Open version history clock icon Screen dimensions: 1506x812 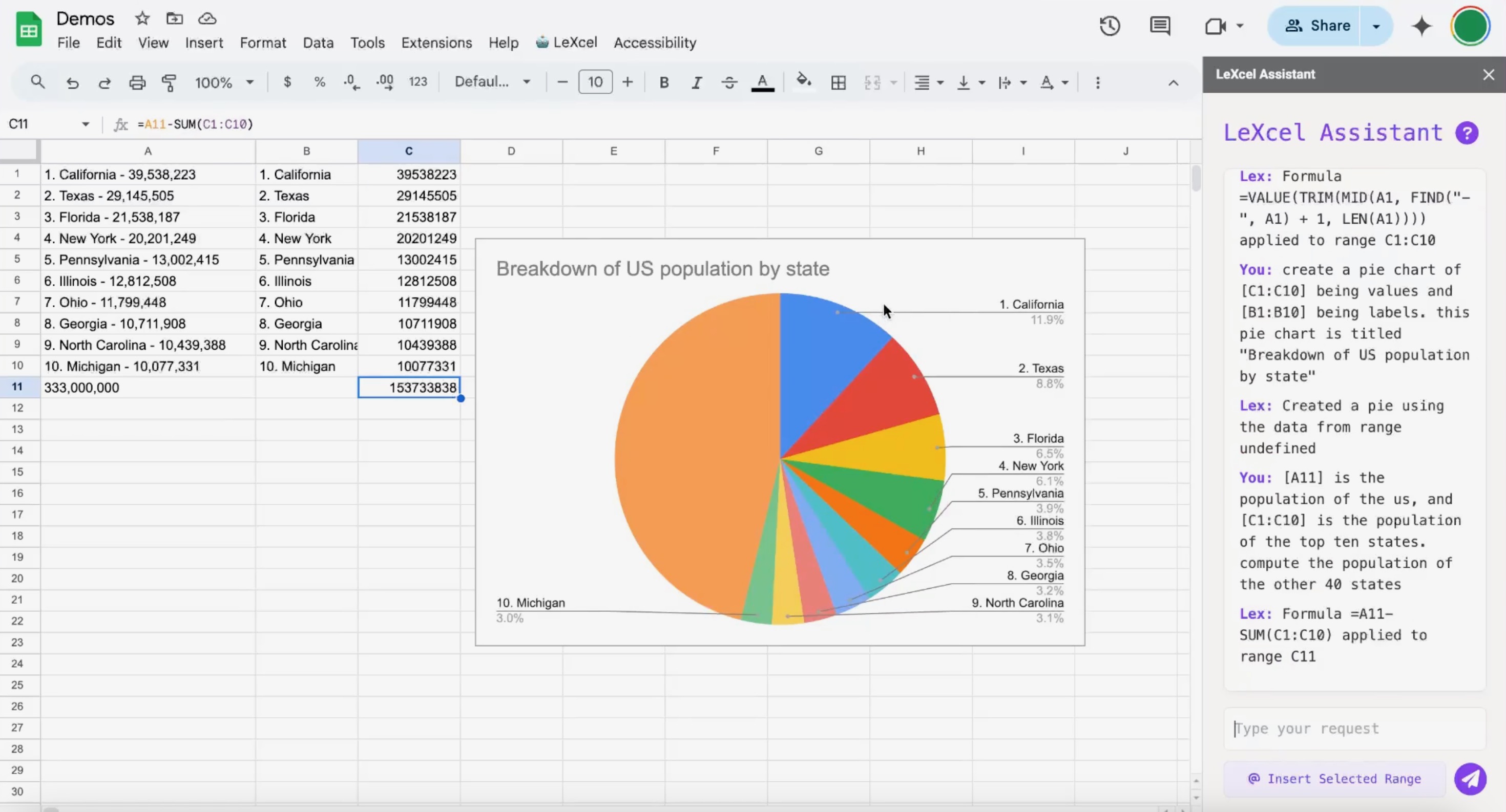pos(1109,26)
